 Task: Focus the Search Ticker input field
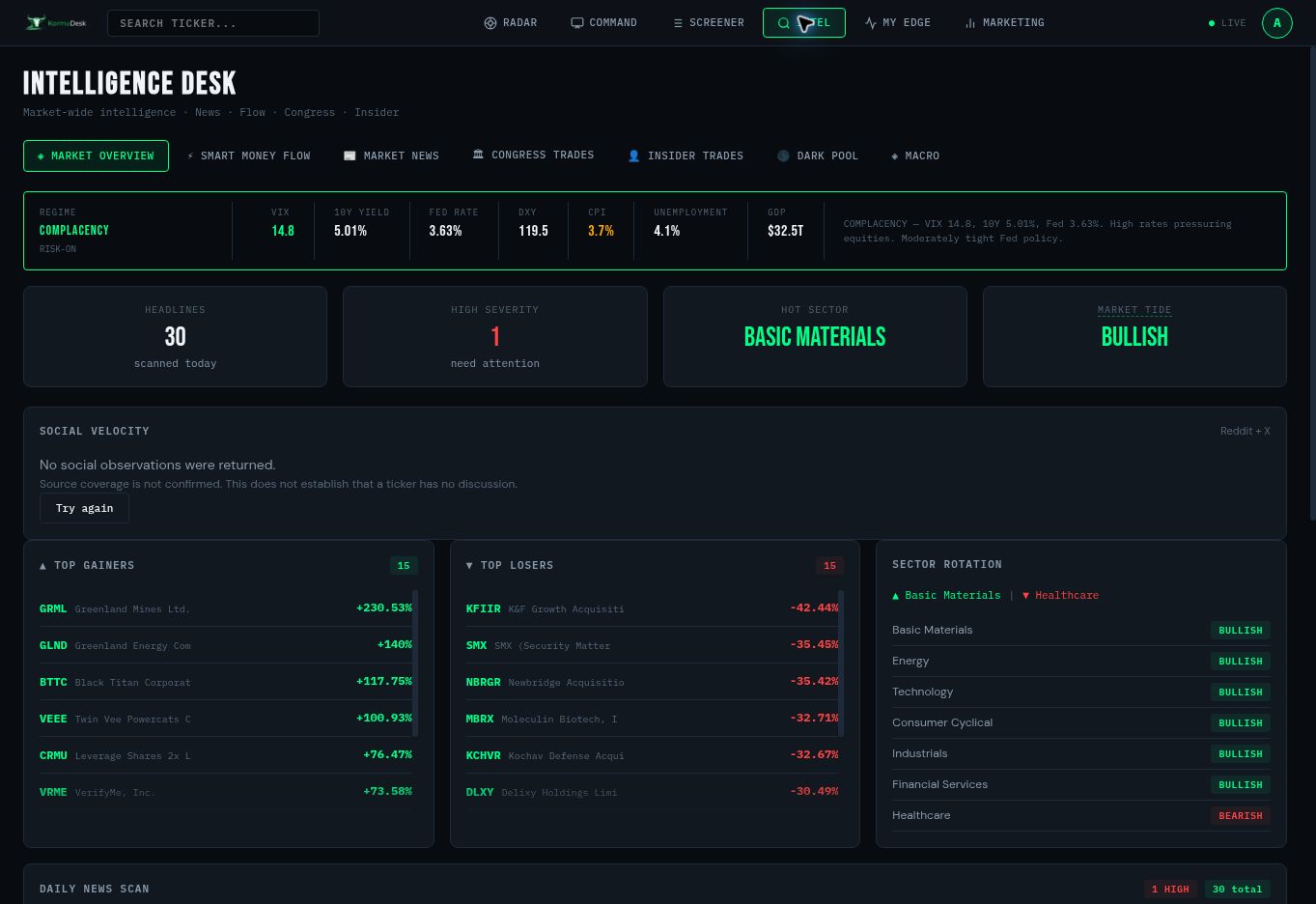[213, 23]
